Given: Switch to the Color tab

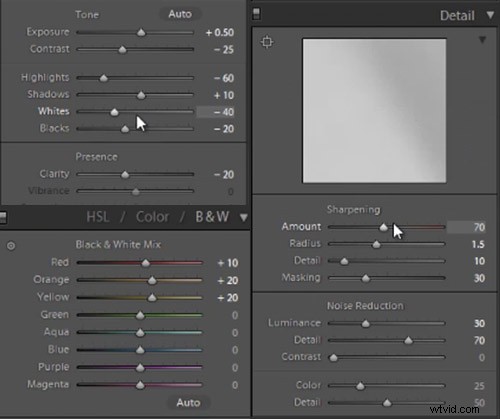Looking at the screenshot, I should pos(152,217).
